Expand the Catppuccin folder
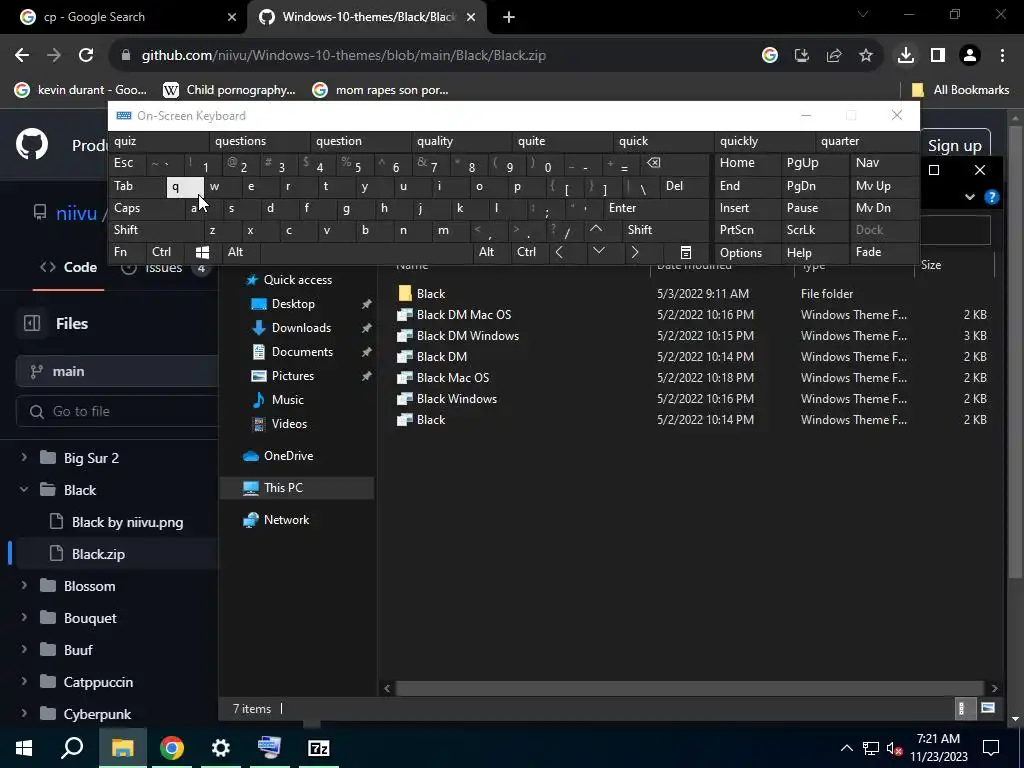The height and width of the screenshot is (768, 1024). [x=24, y=682]
